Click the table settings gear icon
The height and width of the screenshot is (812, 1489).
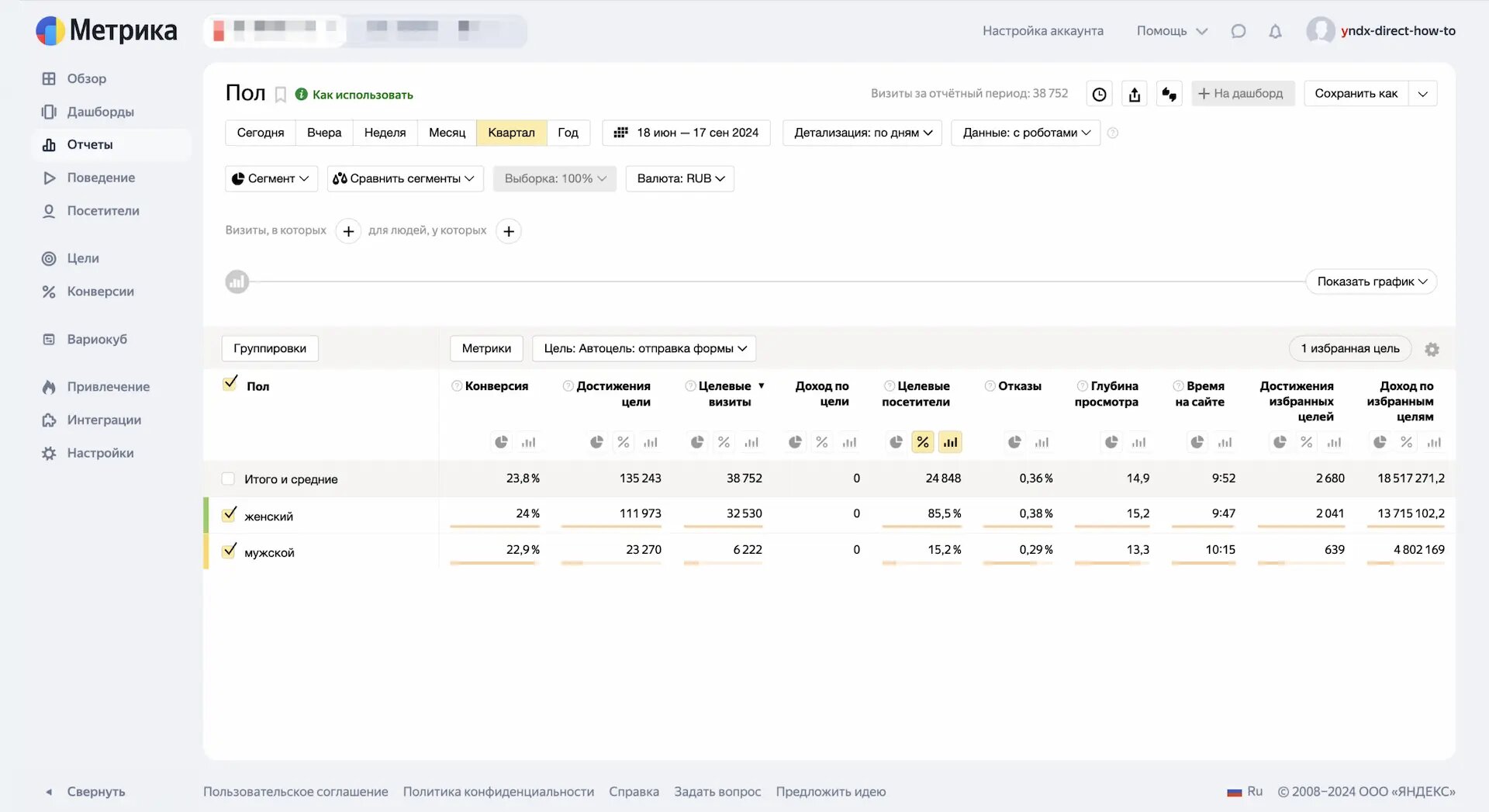coord(1432,350)
